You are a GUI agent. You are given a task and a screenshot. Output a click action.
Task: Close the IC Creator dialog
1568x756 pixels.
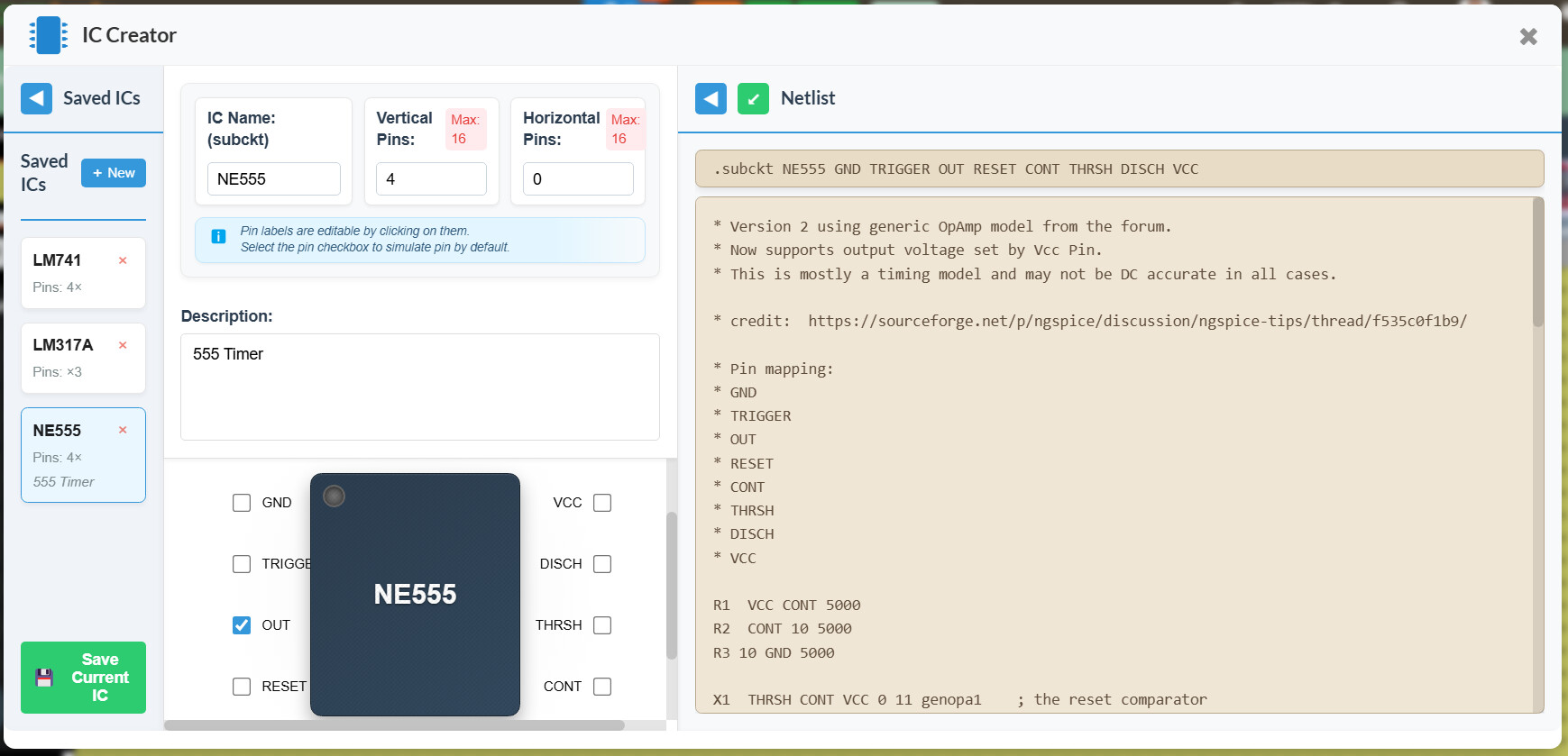coord(1528,36)
